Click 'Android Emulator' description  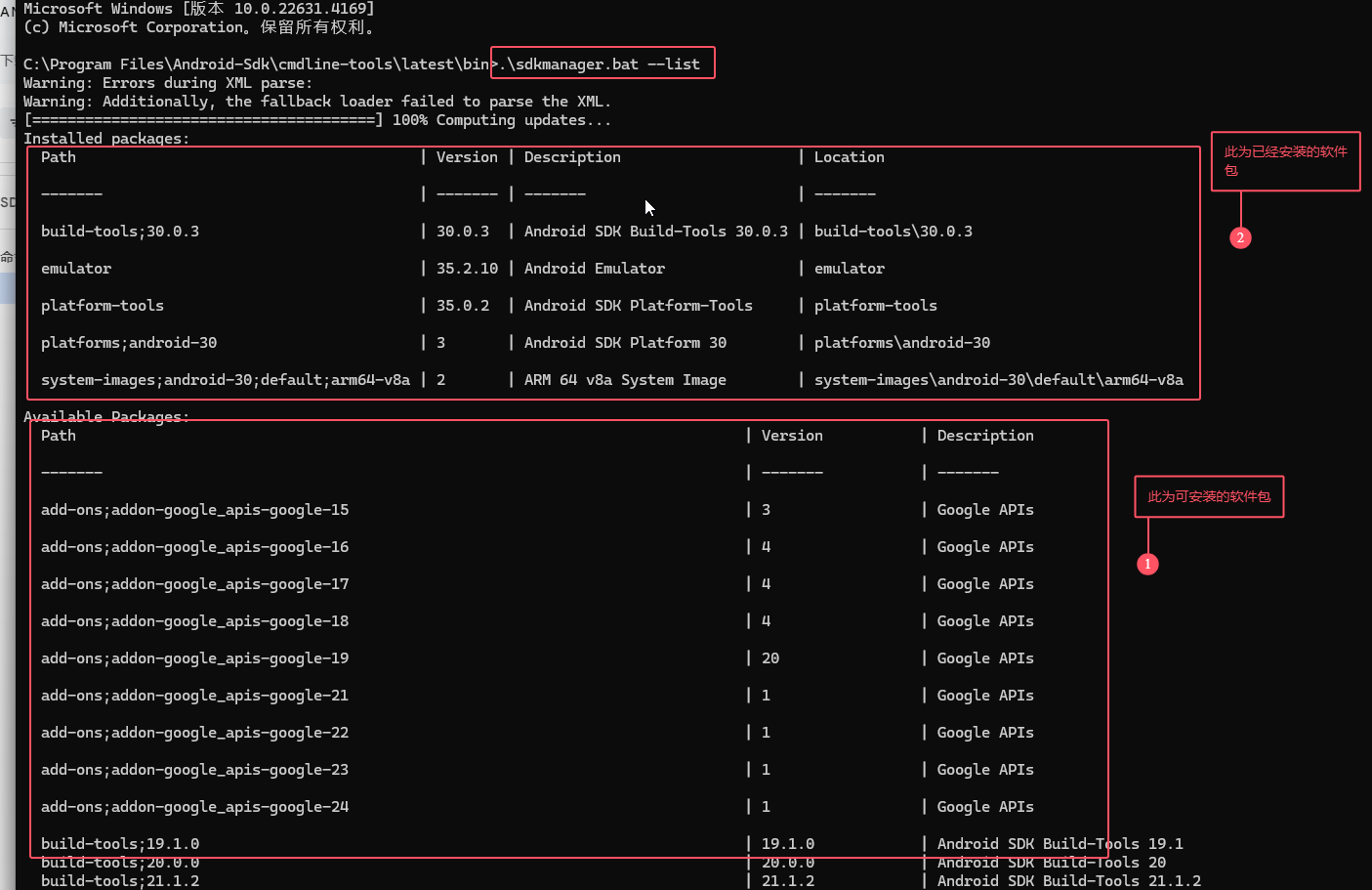595,269
